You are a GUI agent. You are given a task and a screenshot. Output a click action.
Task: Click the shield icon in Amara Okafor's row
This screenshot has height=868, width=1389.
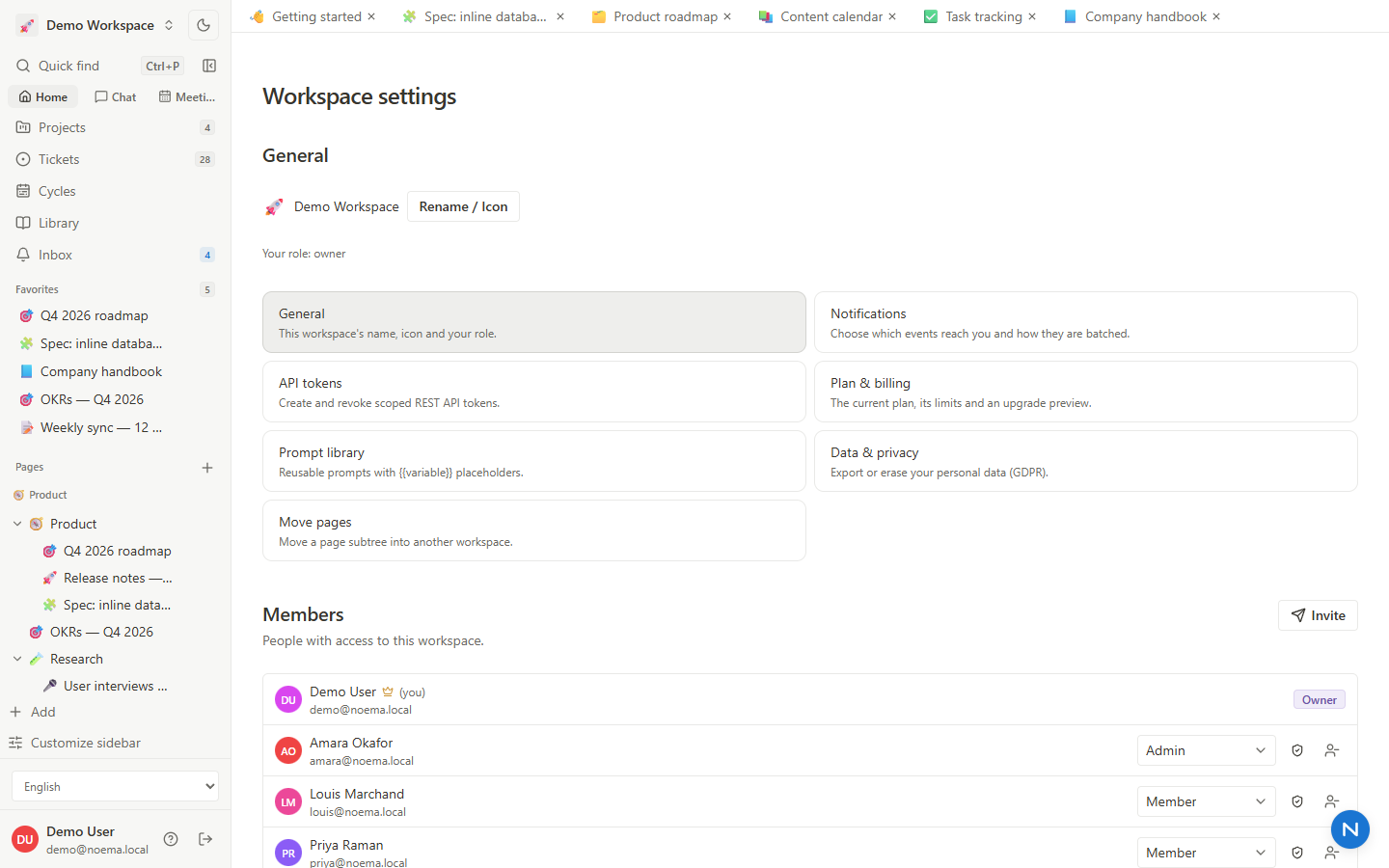coord(1297,750)
